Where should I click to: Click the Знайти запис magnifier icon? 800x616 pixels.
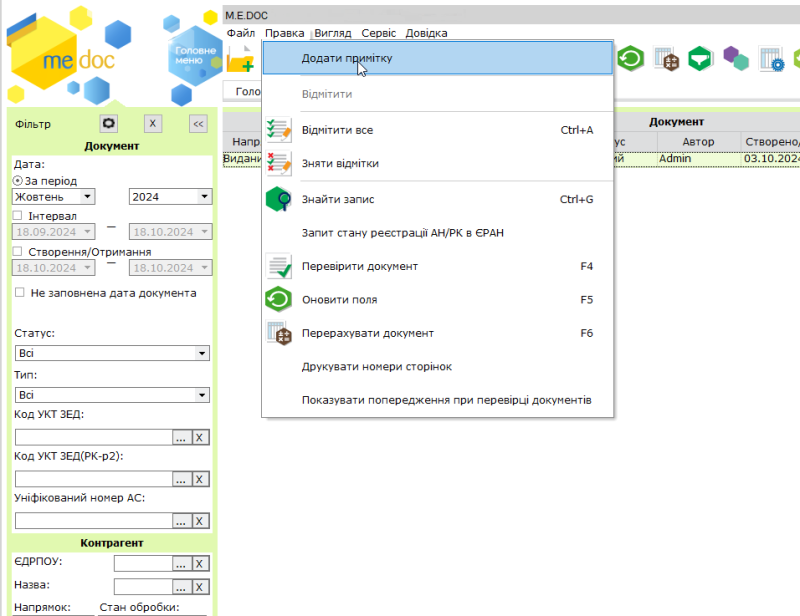click(x=279, y=199)
